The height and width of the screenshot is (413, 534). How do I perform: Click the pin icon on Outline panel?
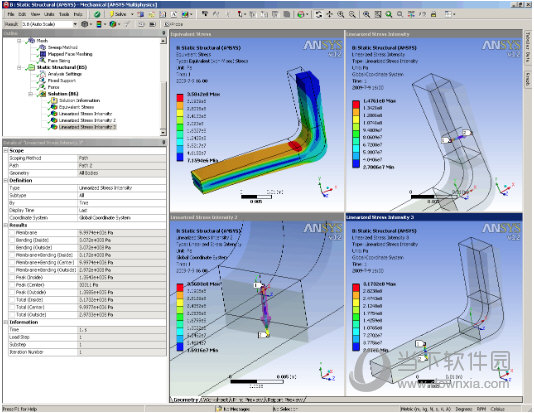[164, 33]
